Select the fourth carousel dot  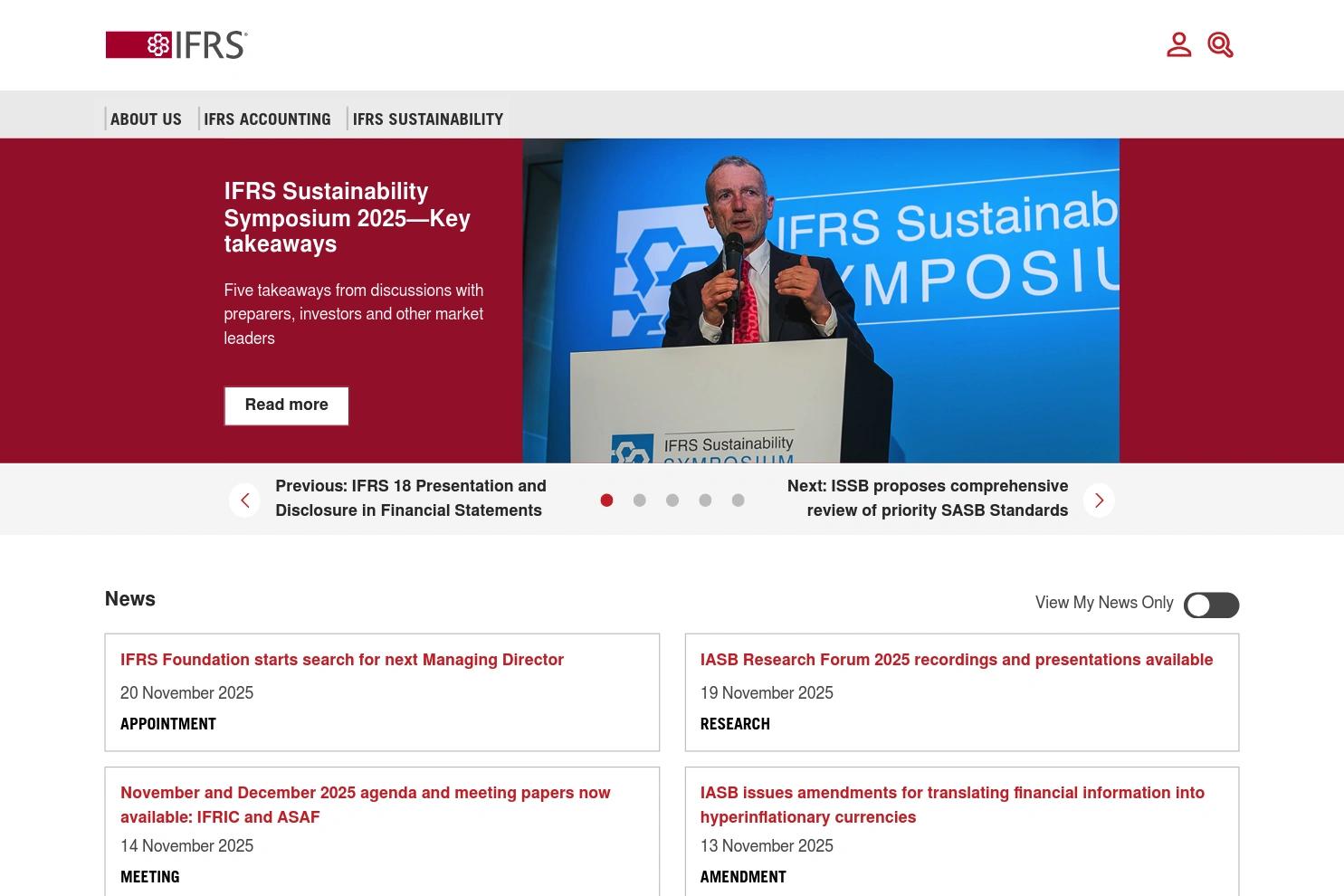click(x=705, y=500)
